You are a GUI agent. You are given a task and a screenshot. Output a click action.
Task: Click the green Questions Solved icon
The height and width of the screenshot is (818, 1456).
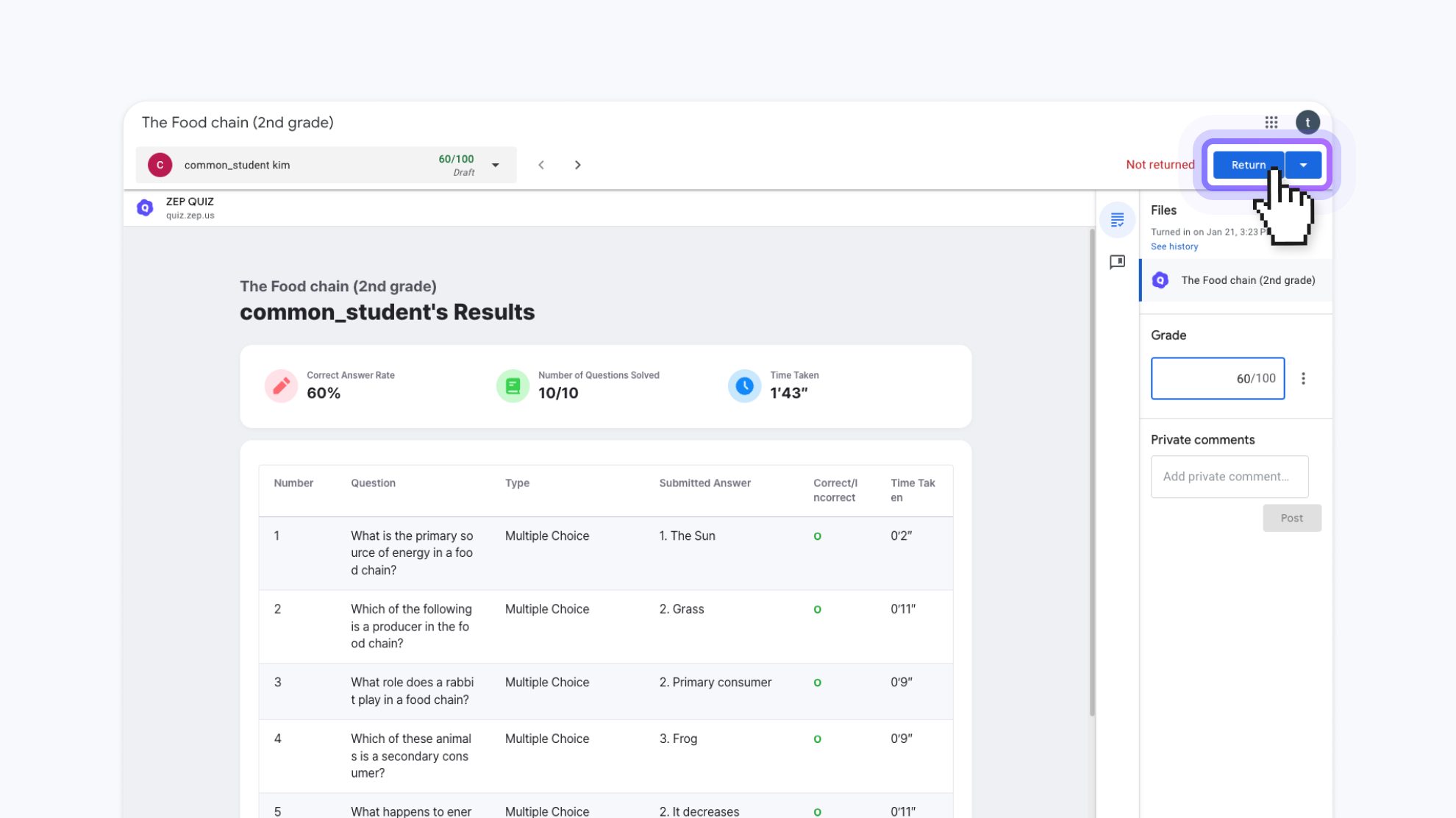click(513, 385)
